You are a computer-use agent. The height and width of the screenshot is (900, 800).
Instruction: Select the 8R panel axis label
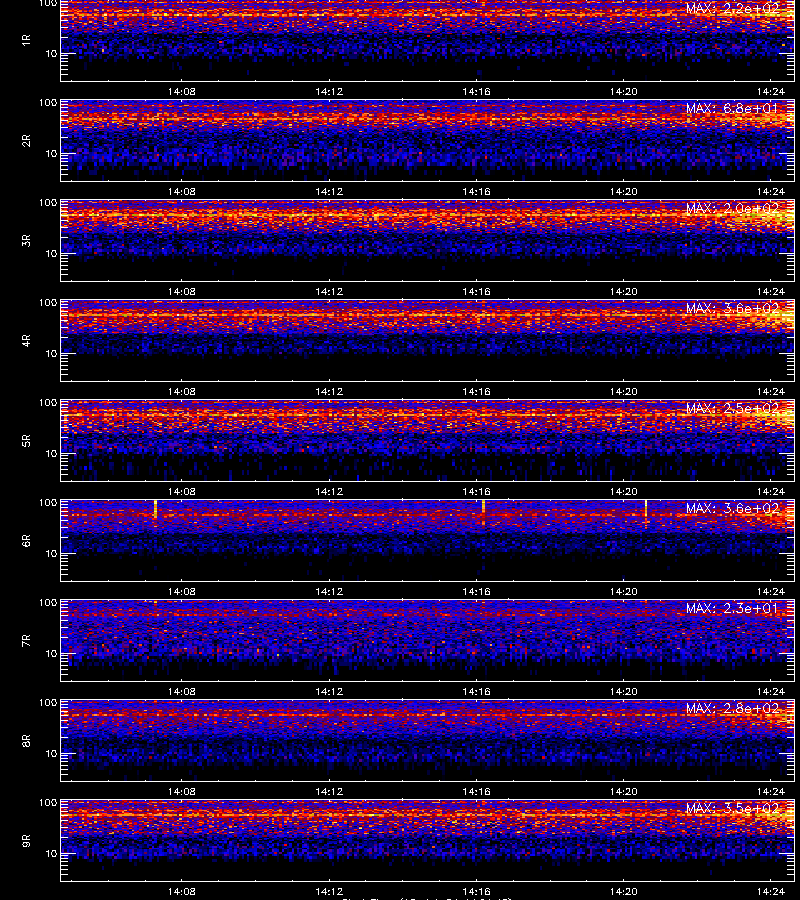click(x=26, y=741)
